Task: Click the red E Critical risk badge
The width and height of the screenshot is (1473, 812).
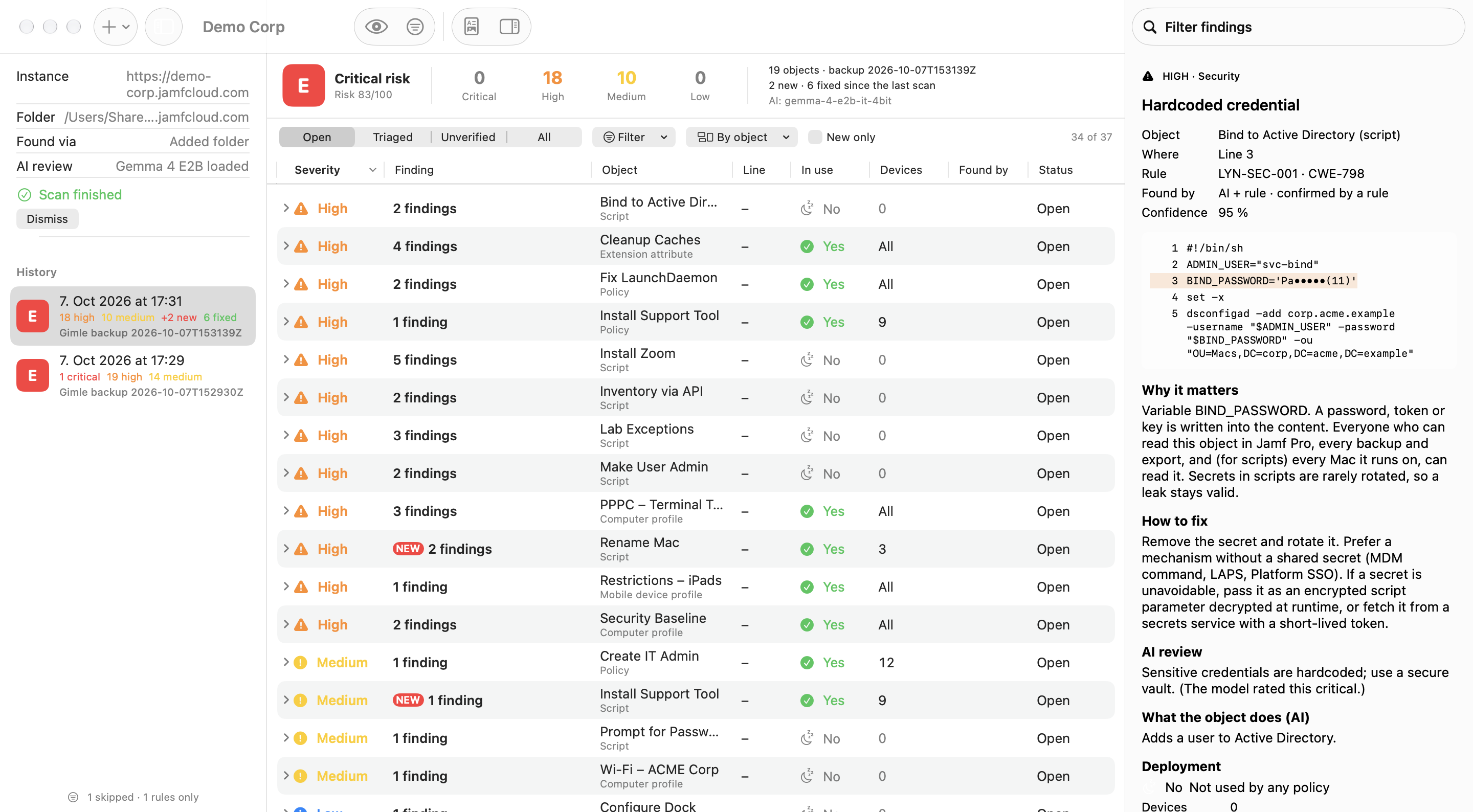Action: click(304, 86)
